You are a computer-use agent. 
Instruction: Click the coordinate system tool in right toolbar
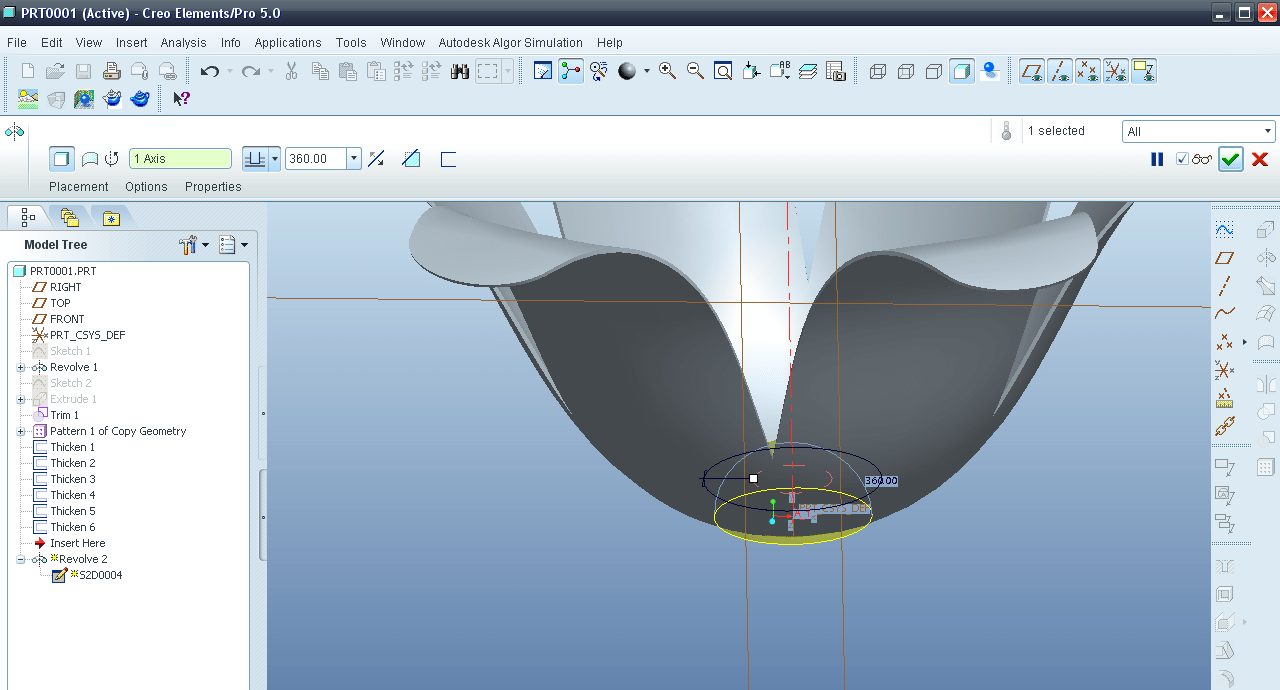[x=1224, y=370]
